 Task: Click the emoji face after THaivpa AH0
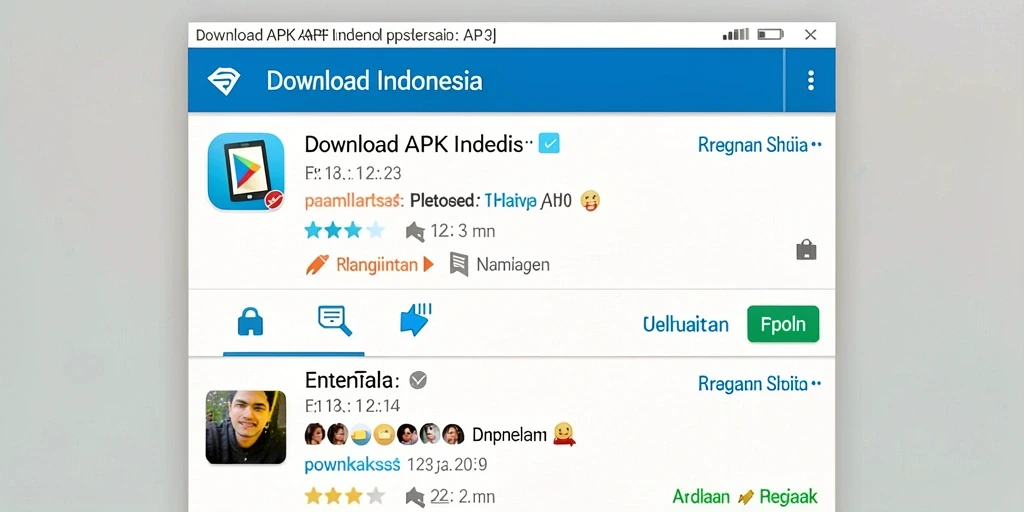590,200
